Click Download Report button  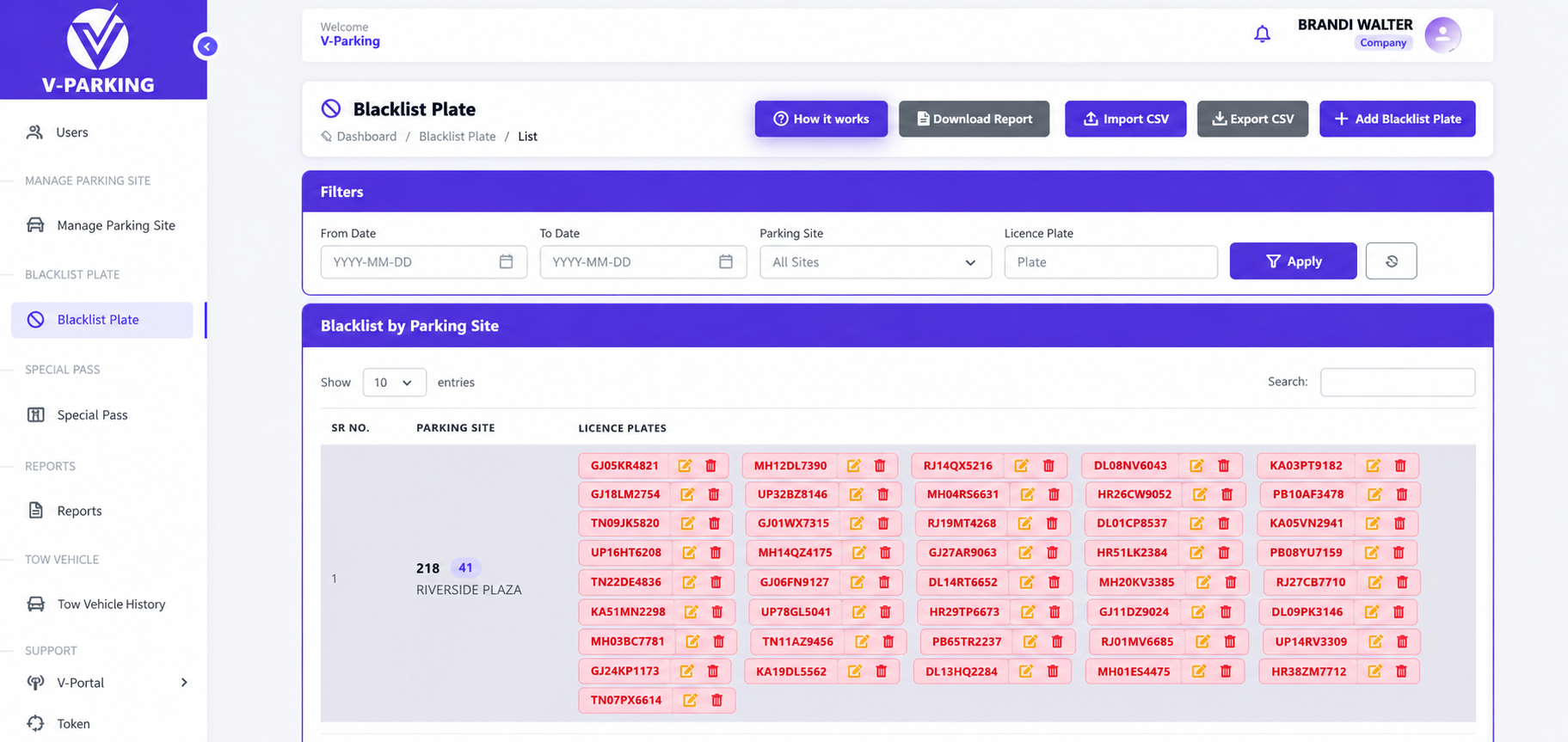[x=974, y=119]
